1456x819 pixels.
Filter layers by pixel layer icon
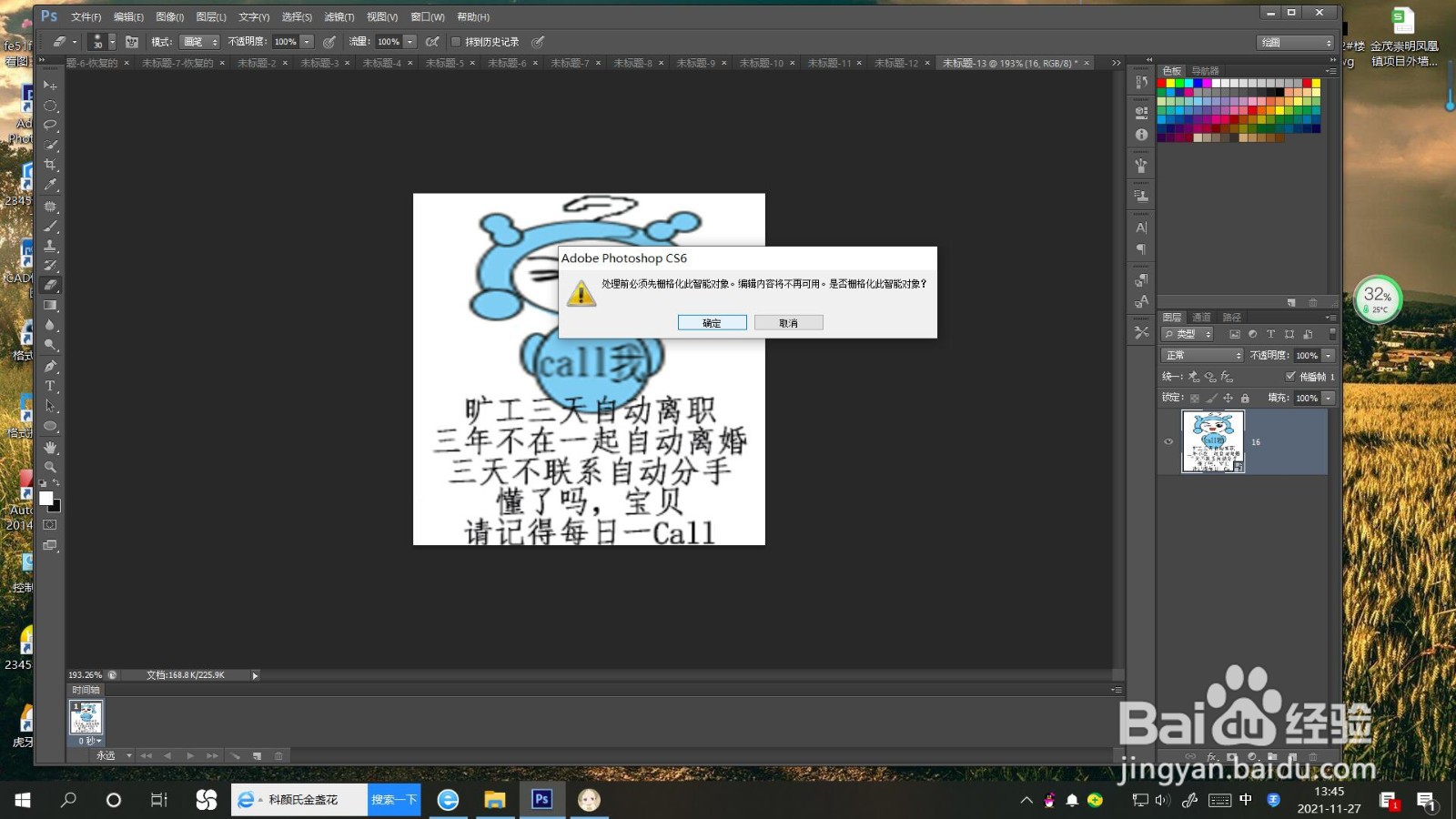click(1235, 334)
